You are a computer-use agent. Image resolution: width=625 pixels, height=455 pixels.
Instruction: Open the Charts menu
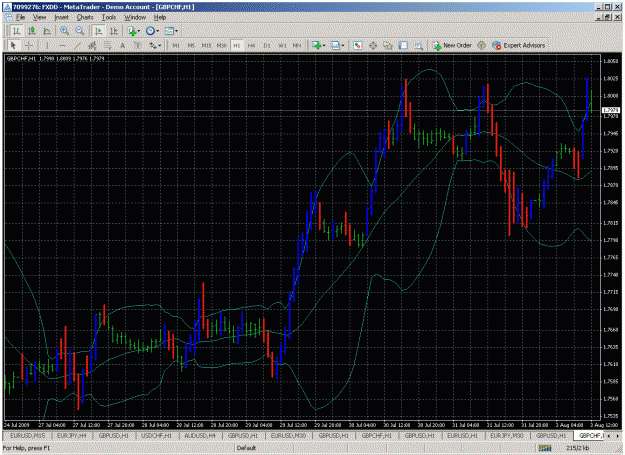point(85,18)
